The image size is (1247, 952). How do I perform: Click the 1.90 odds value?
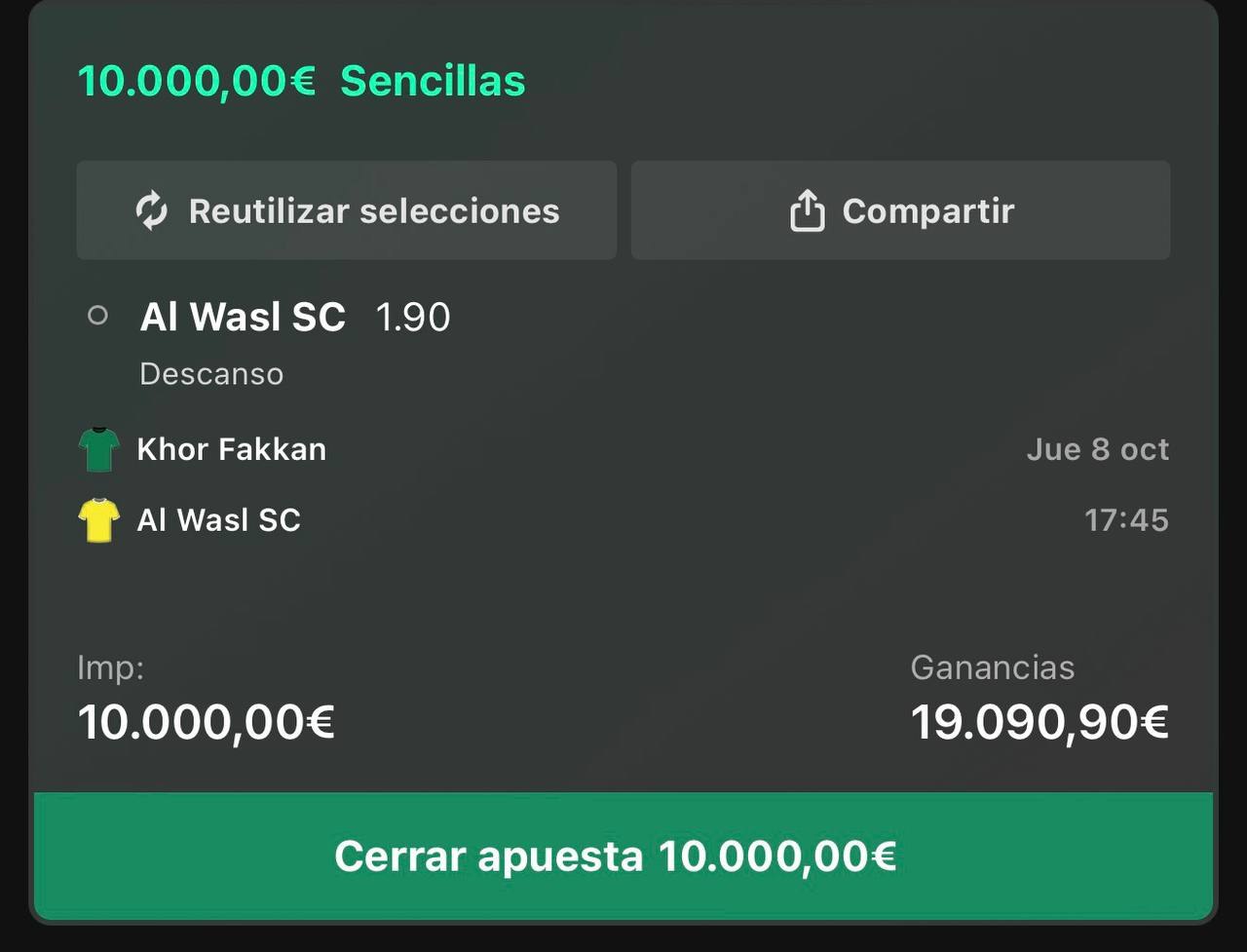[413, 317]
